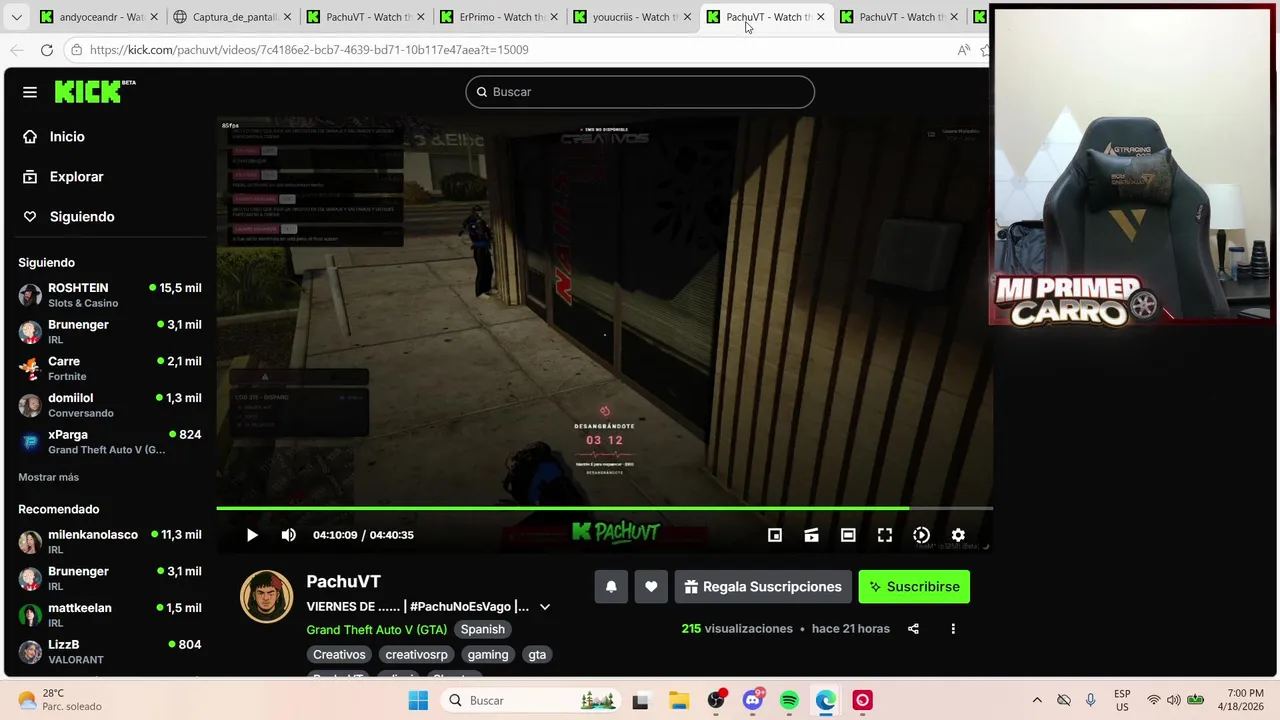
Task: Open the video settings gear
Action: [x=958, y=535]
